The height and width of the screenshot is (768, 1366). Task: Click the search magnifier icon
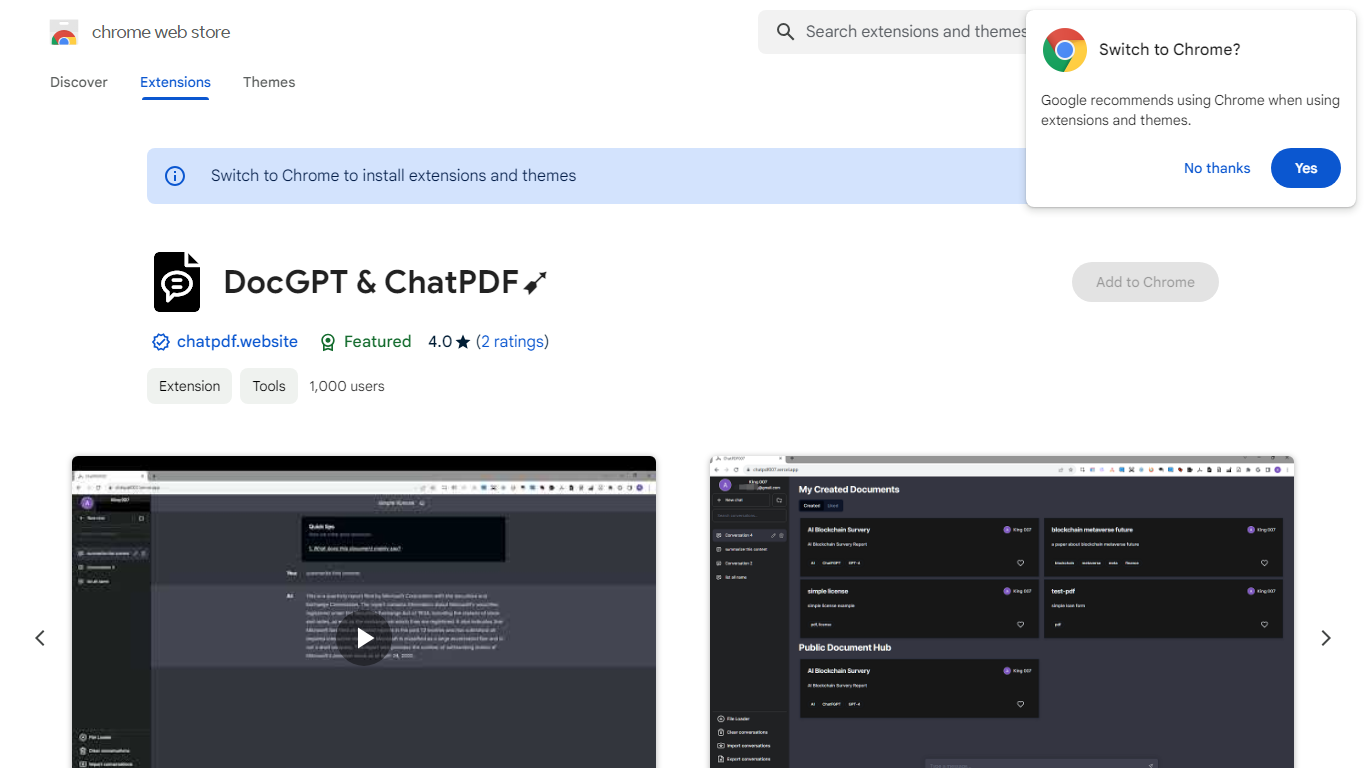[785, 32]
